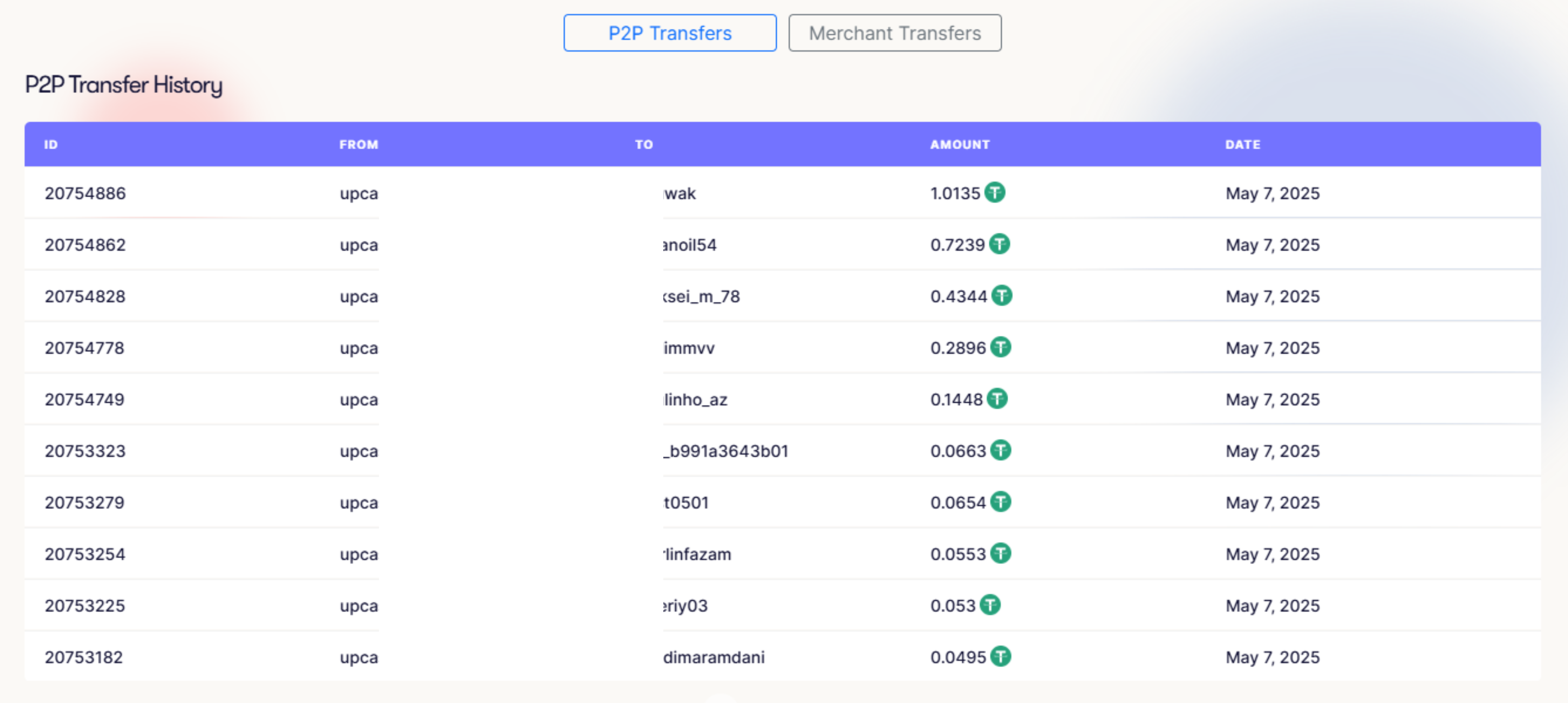Click the Tether icon next to 0.0495
The image size is (1568, 703).
pyautogui.click(x=1000, y=657)
